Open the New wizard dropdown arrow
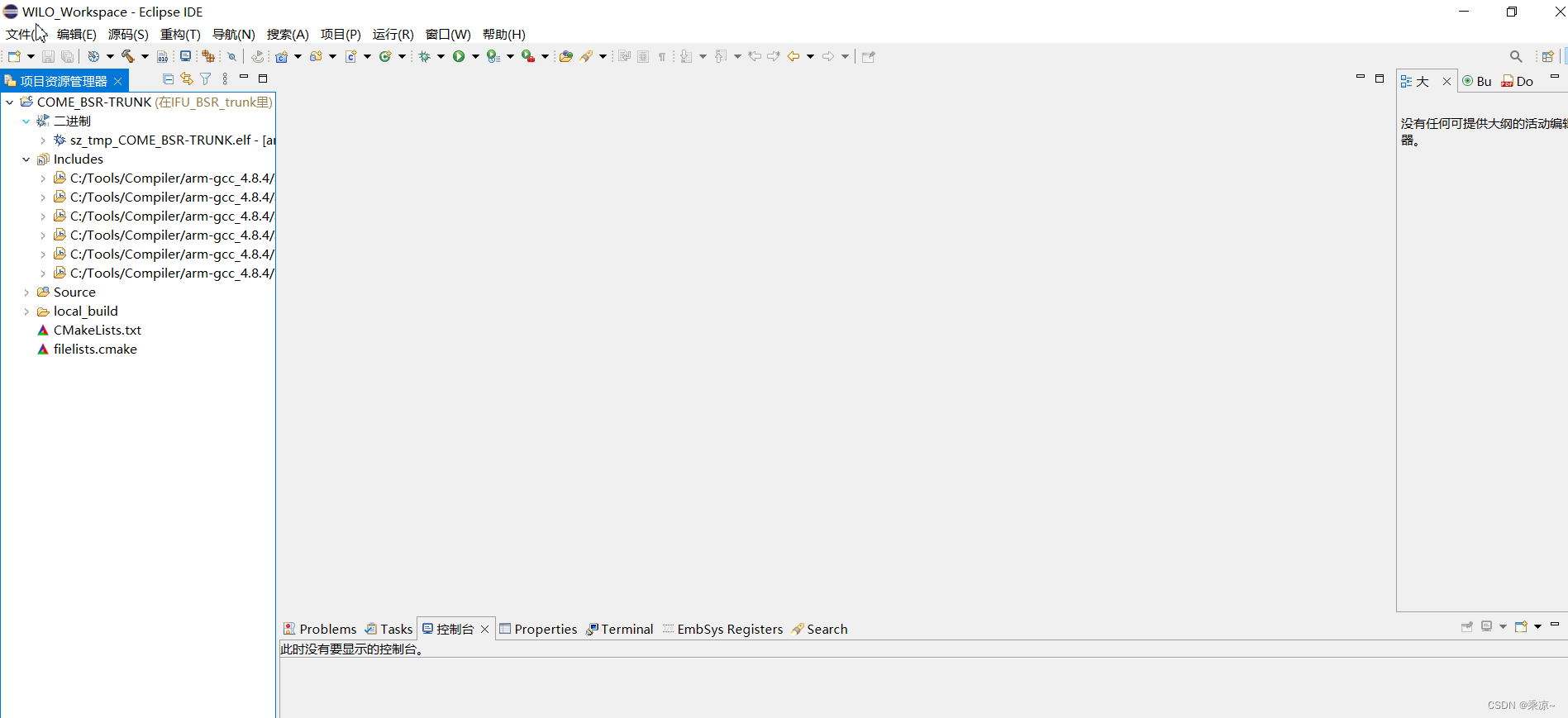1568x718 pixels. click(31, 56)
